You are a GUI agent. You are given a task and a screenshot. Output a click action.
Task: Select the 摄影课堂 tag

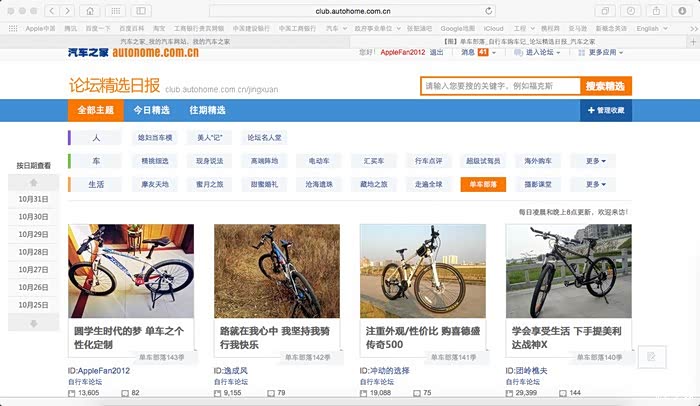(538, 184)
